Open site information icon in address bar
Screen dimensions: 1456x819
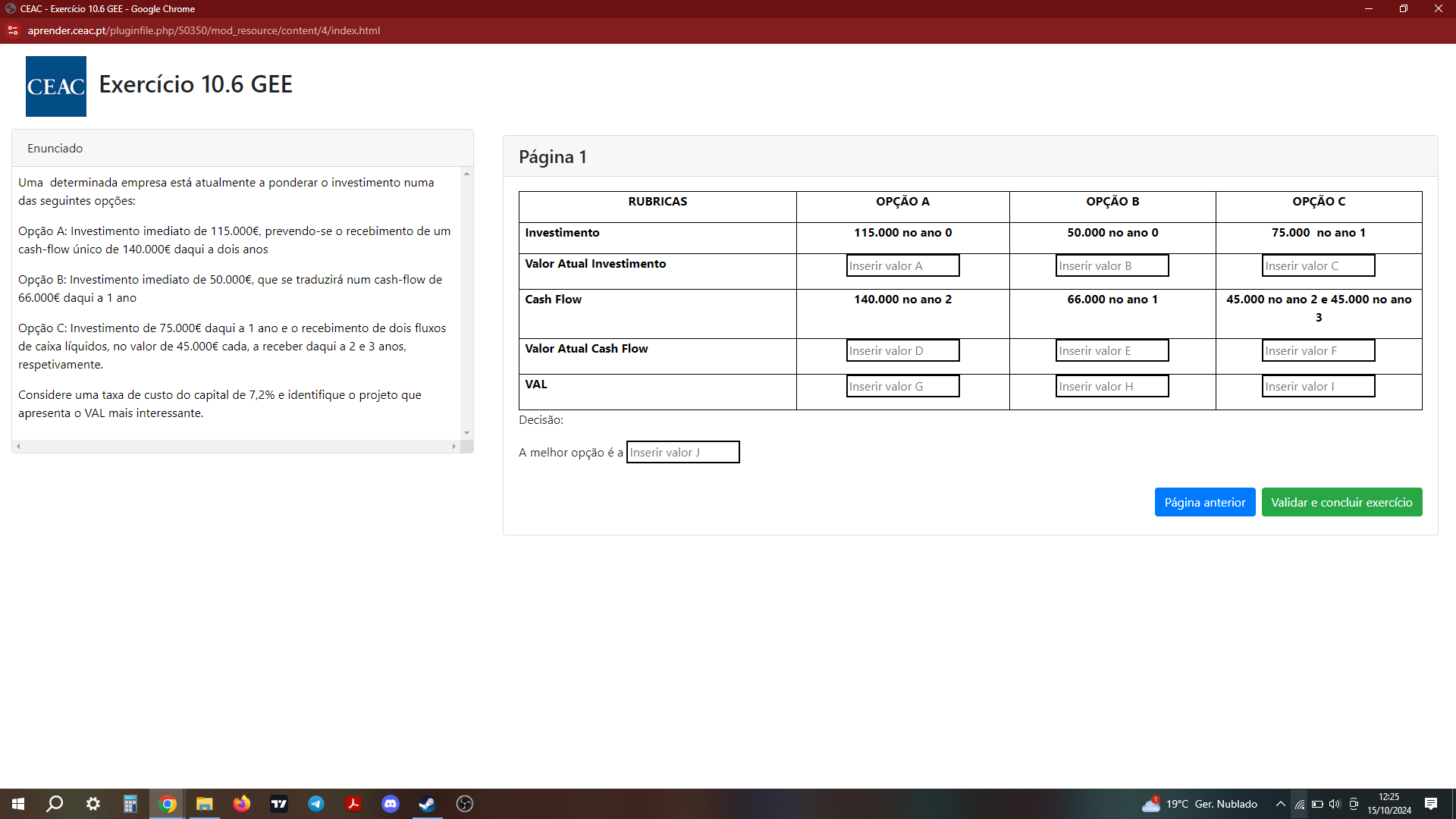(12, 30)
